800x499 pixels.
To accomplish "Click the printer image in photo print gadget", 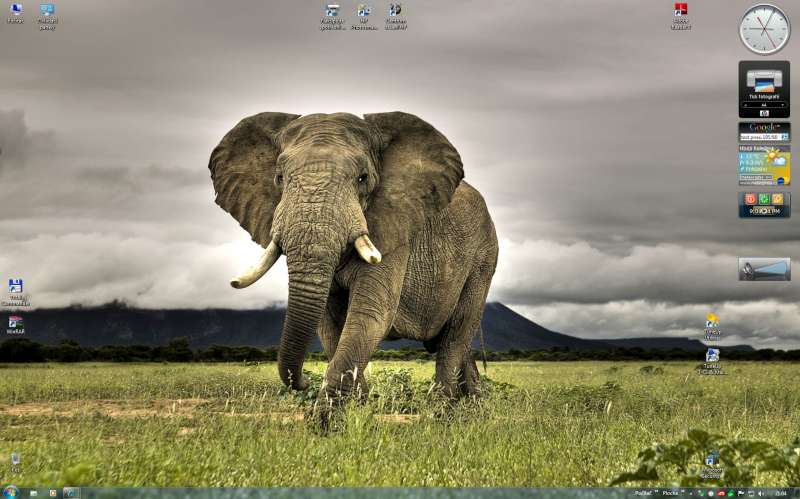I will coord(764,80).
